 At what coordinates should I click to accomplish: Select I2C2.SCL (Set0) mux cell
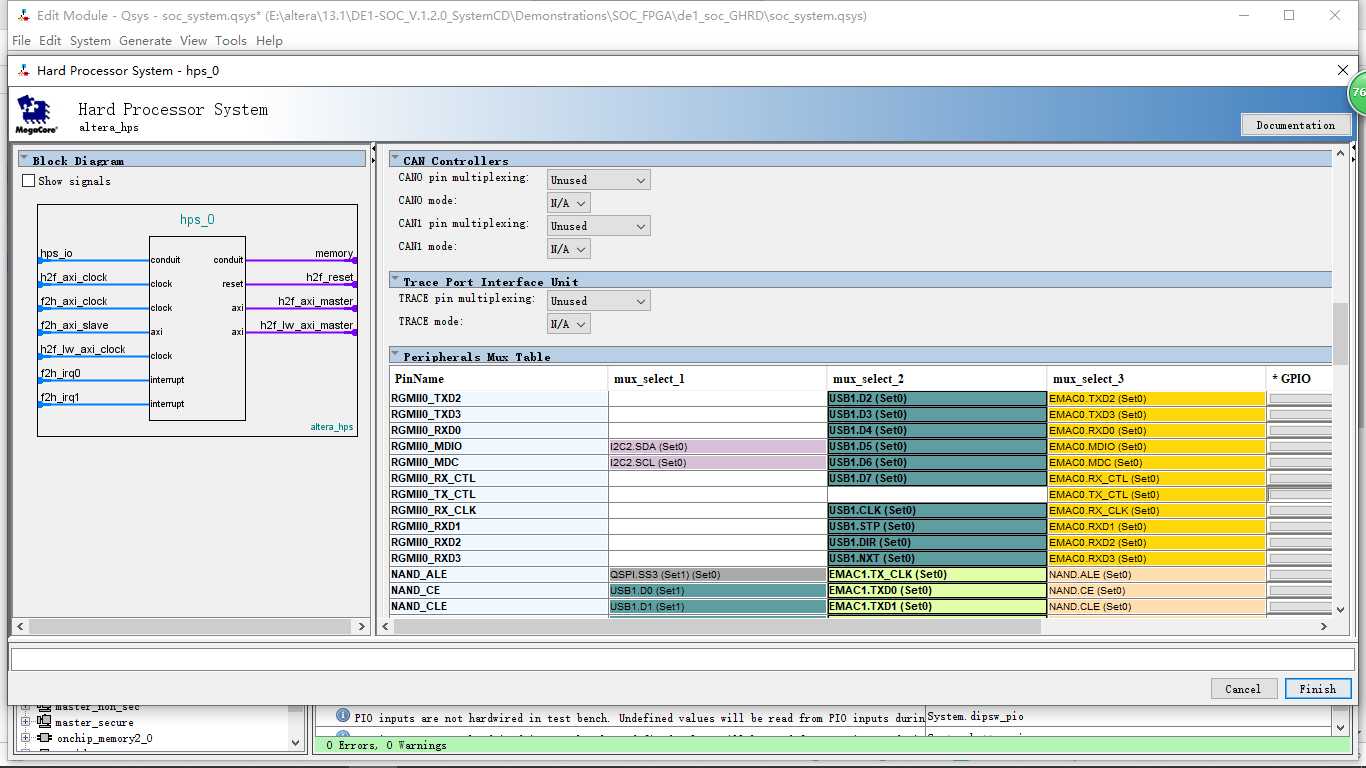pyautogui.click(x=718, y=462)
